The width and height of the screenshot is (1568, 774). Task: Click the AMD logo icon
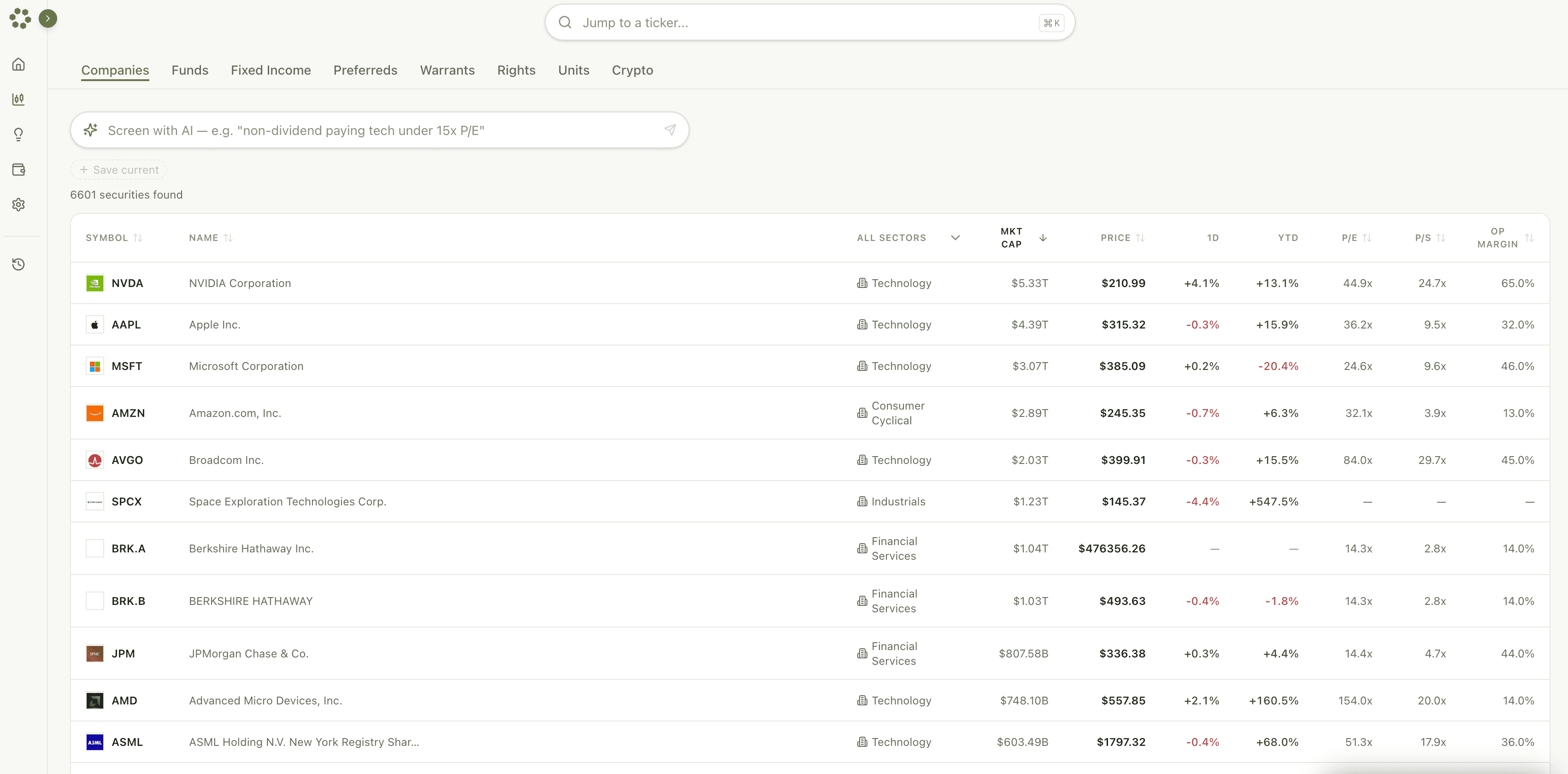coord(94,700)
